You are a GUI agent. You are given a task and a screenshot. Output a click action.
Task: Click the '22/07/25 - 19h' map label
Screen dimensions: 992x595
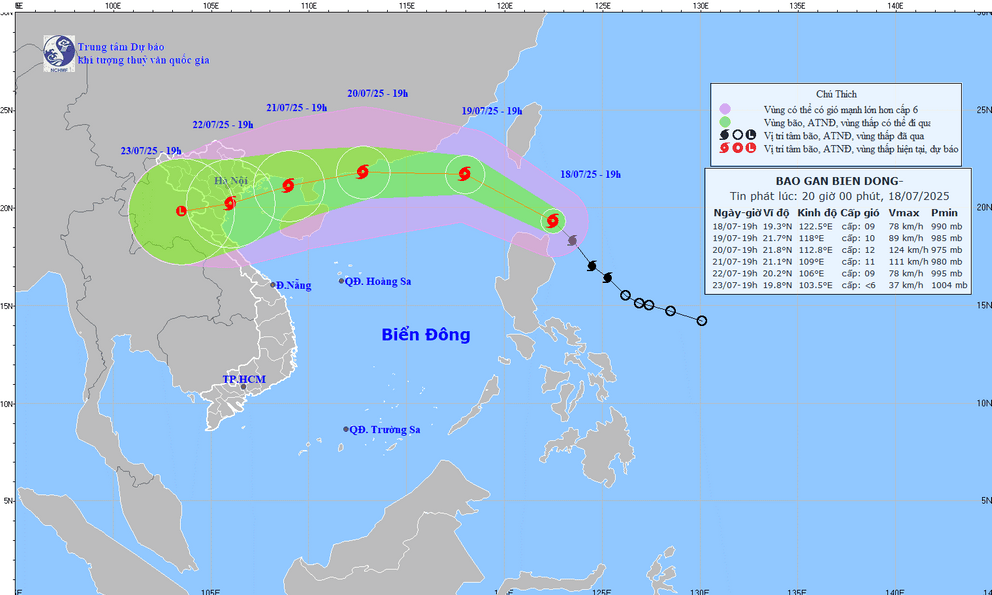223,125
